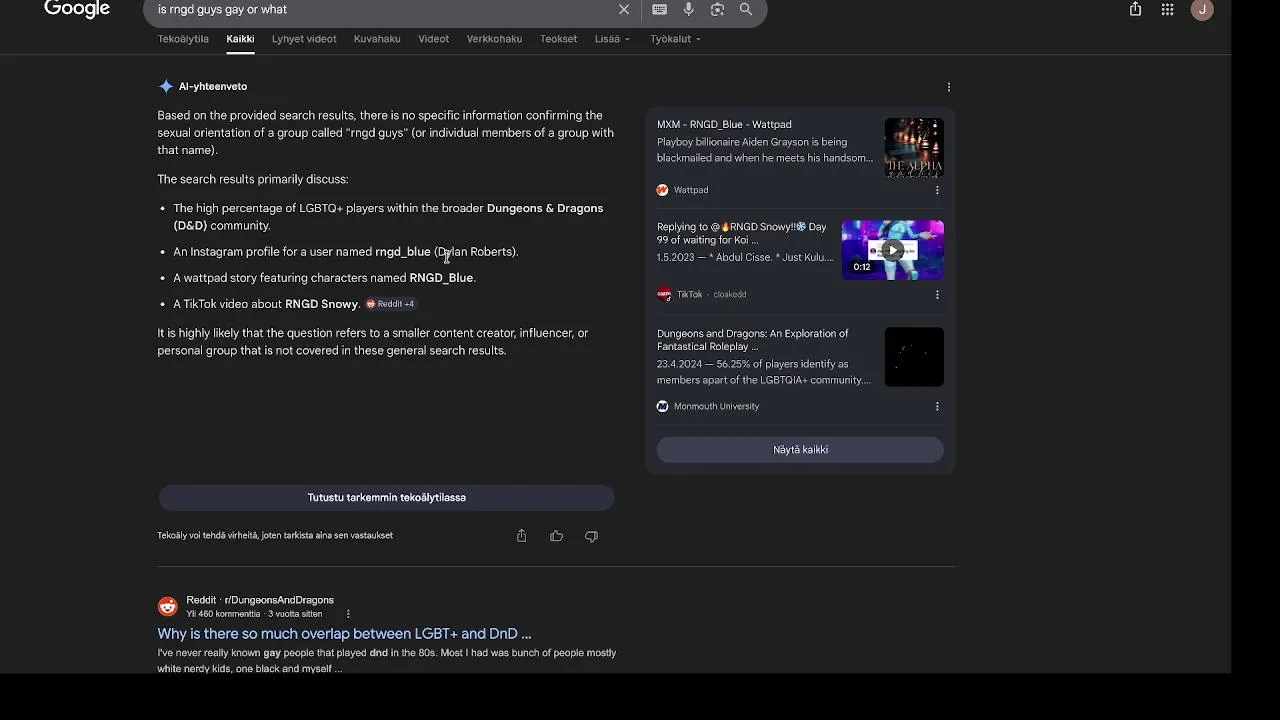Click r/DungeonsAndDragons source name
This screenshot has width=1280, height=720.
tap(279, 600)
